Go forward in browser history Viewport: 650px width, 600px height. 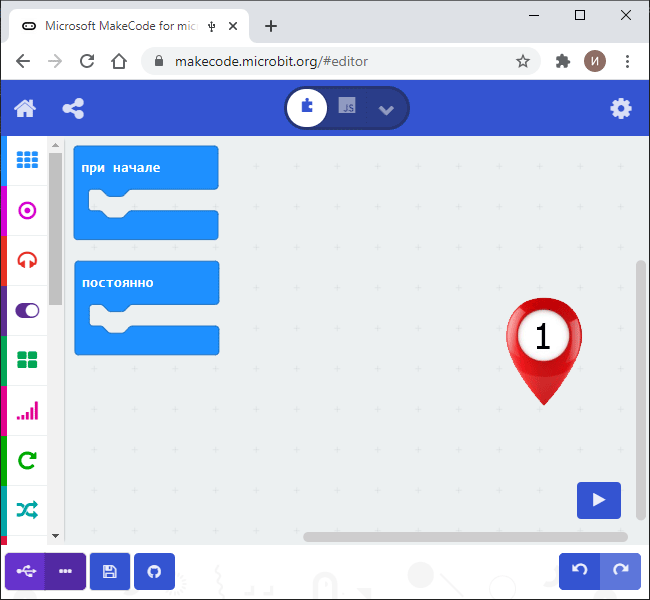[55, 61]
